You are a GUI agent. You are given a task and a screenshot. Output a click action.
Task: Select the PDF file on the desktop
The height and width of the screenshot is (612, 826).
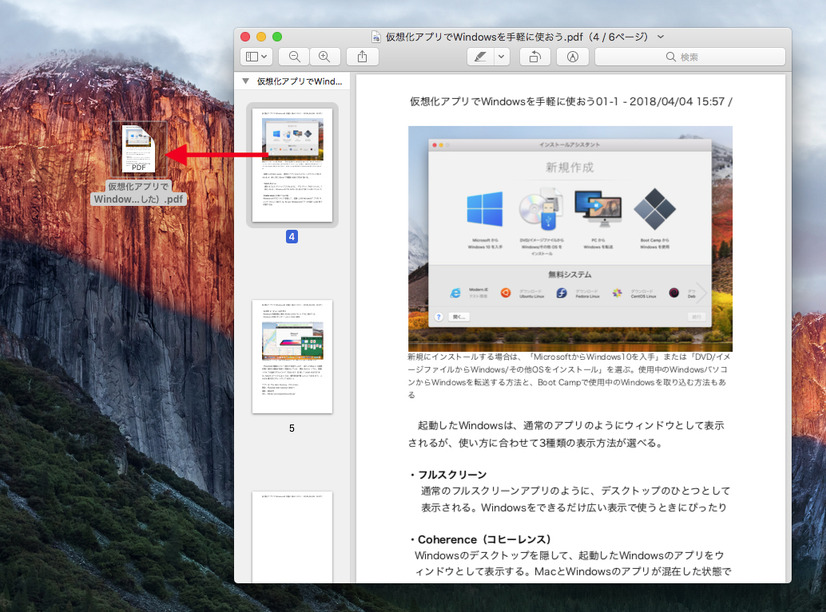point(139,150)
